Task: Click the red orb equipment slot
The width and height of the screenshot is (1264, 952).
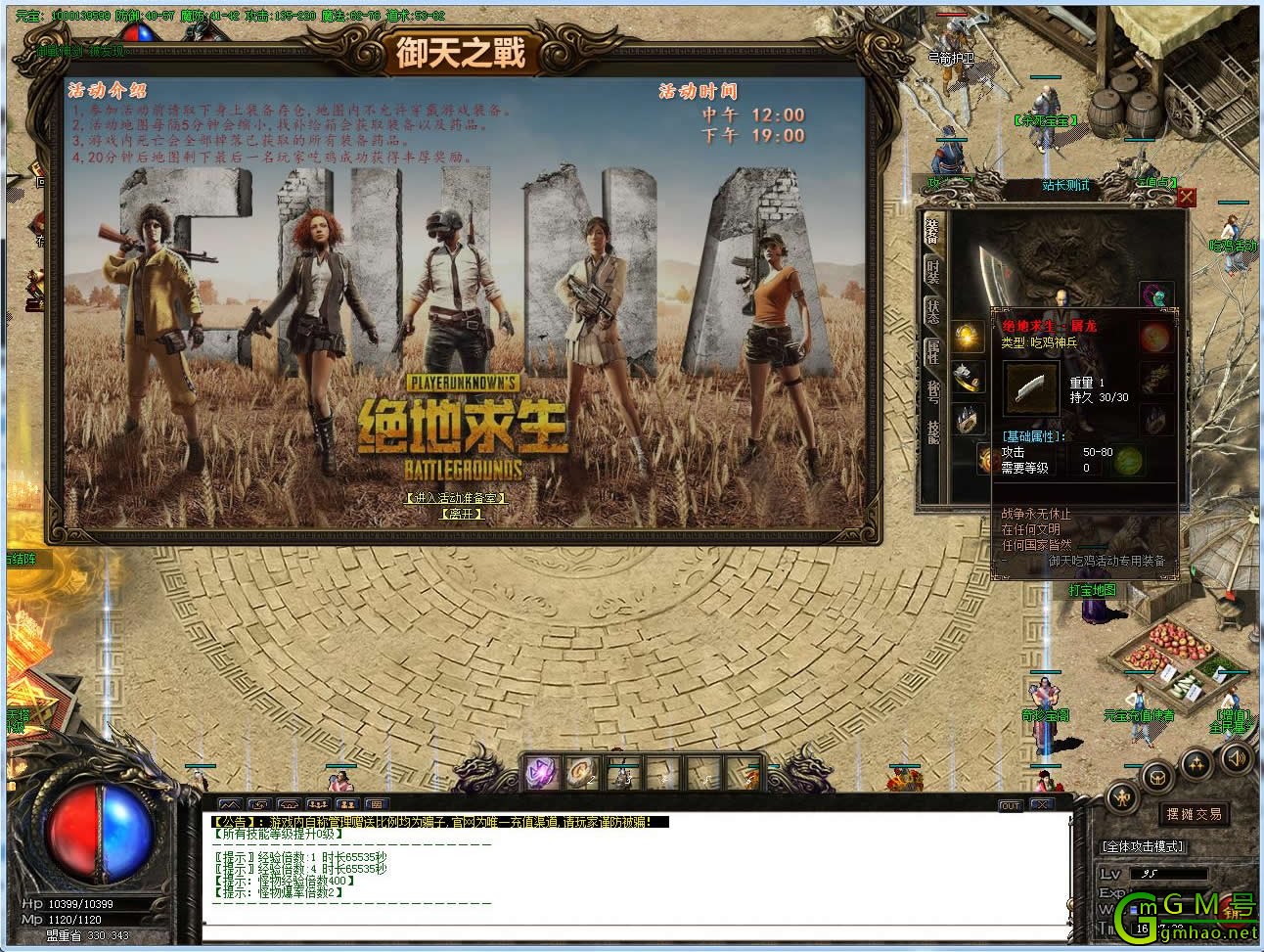Action: click(1155, 338)
